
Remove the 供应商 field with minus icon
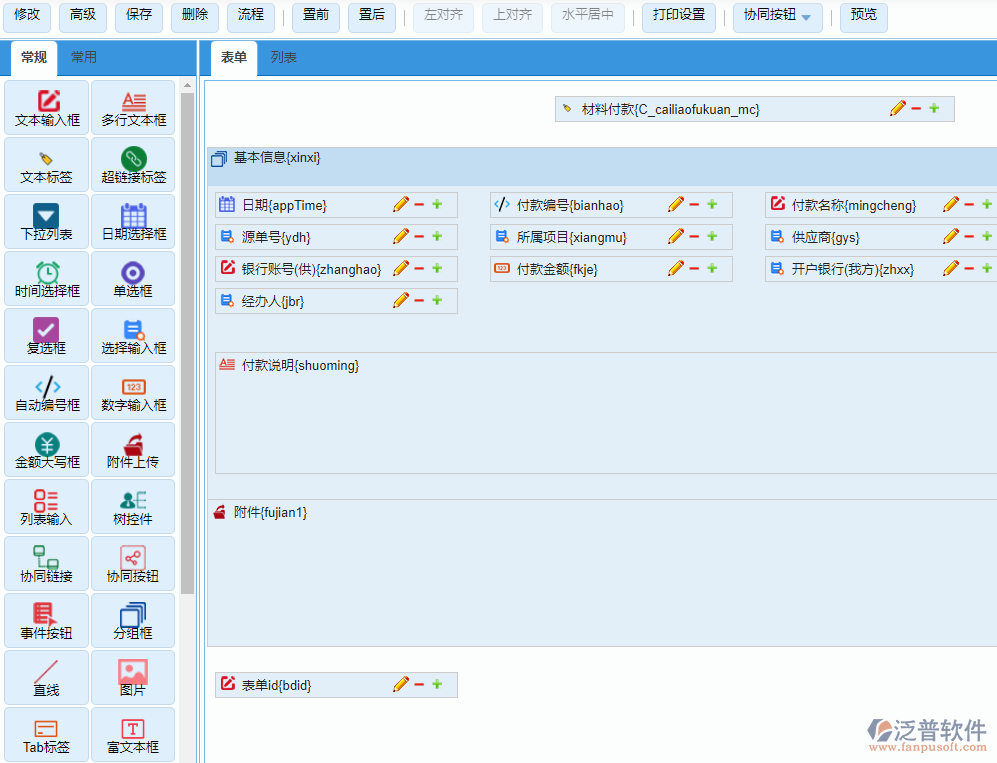pyautogui.click(x=969, y=237)
